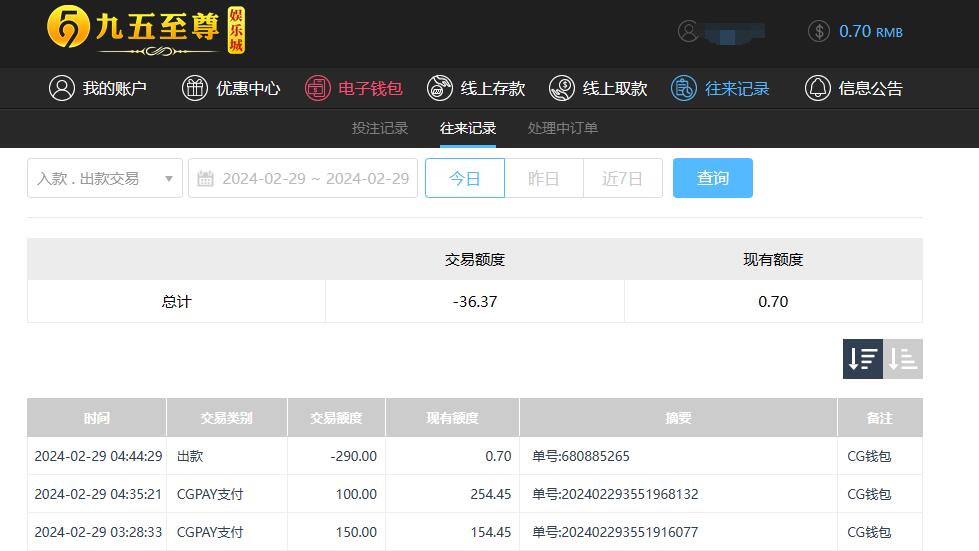Viewport: 979px width, 551px height.
Task: Switch to the 投注记录 tab
Action: point(380,128)
